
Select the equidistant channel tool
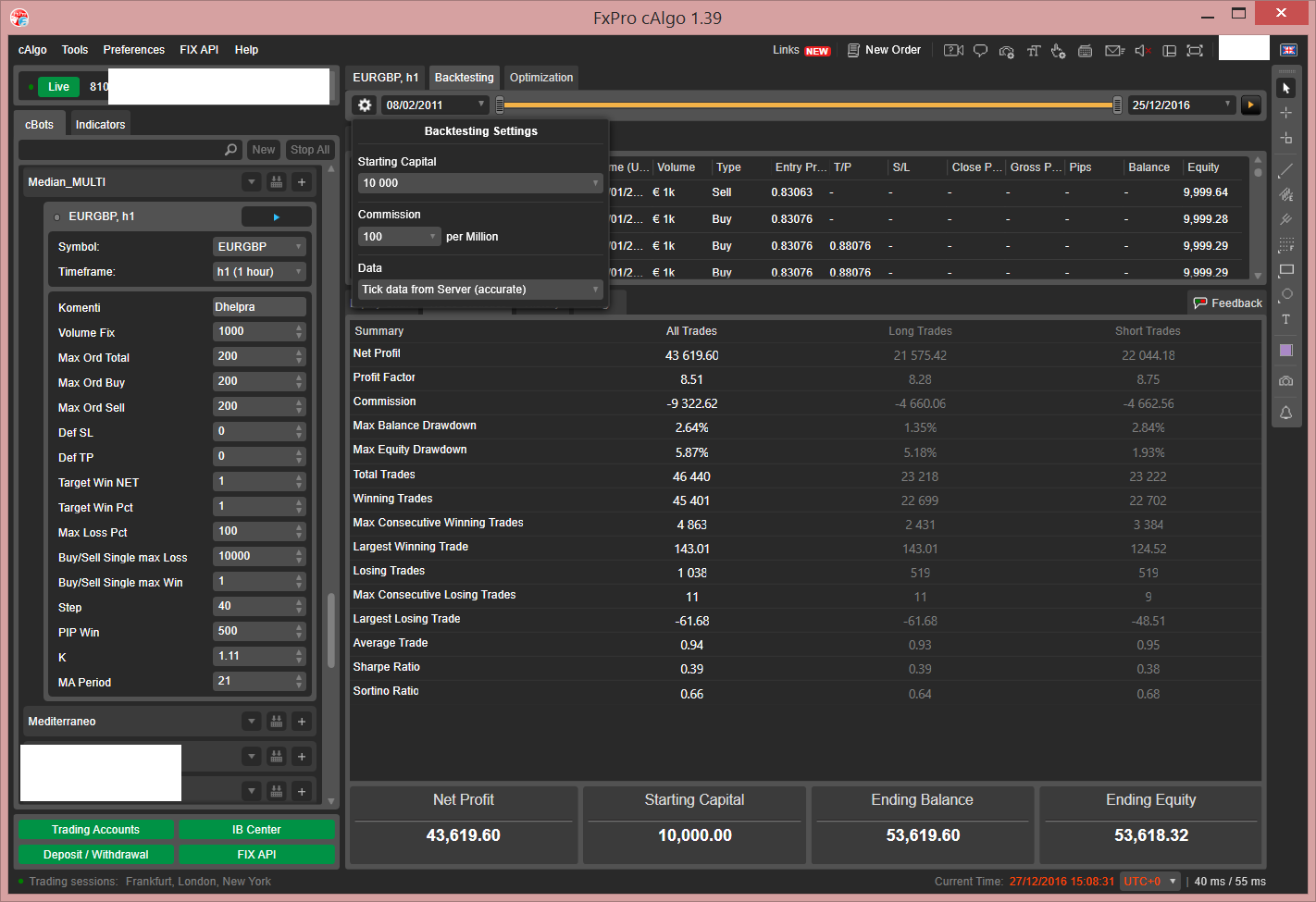pyautogui.click(x=1286, y=195)
